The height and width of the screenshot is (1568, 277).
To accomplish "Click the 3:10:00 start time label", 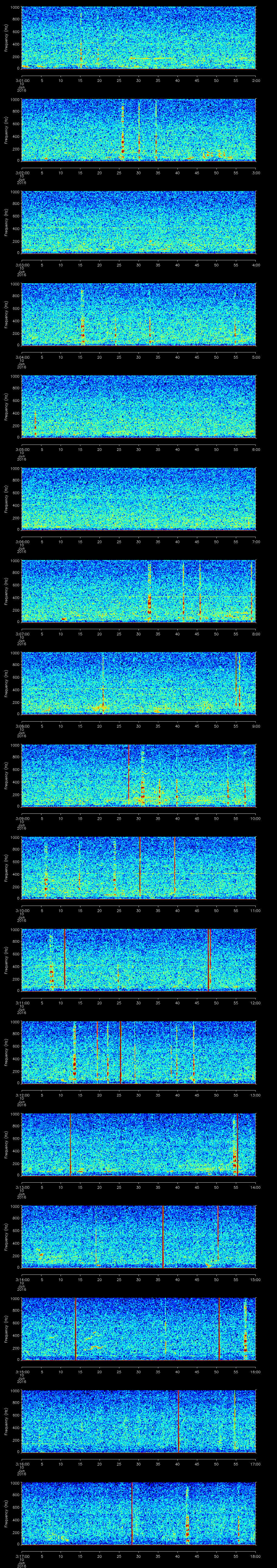I will point(22,910).
